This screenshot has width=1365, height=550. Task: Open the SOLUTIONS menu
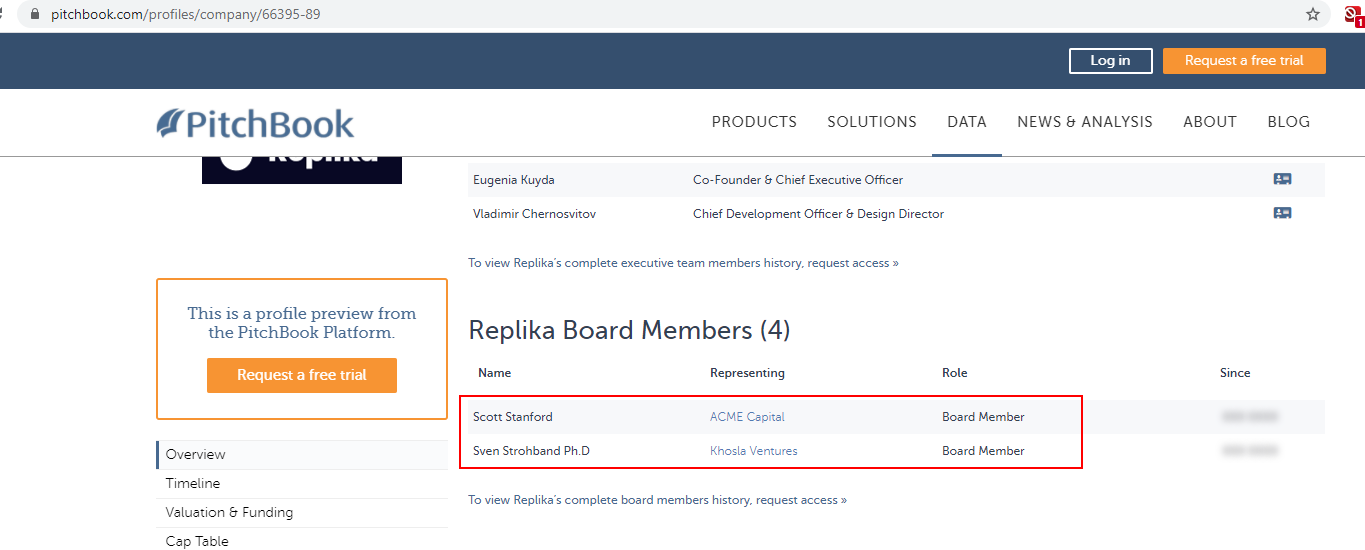click(x=872, y=122)
